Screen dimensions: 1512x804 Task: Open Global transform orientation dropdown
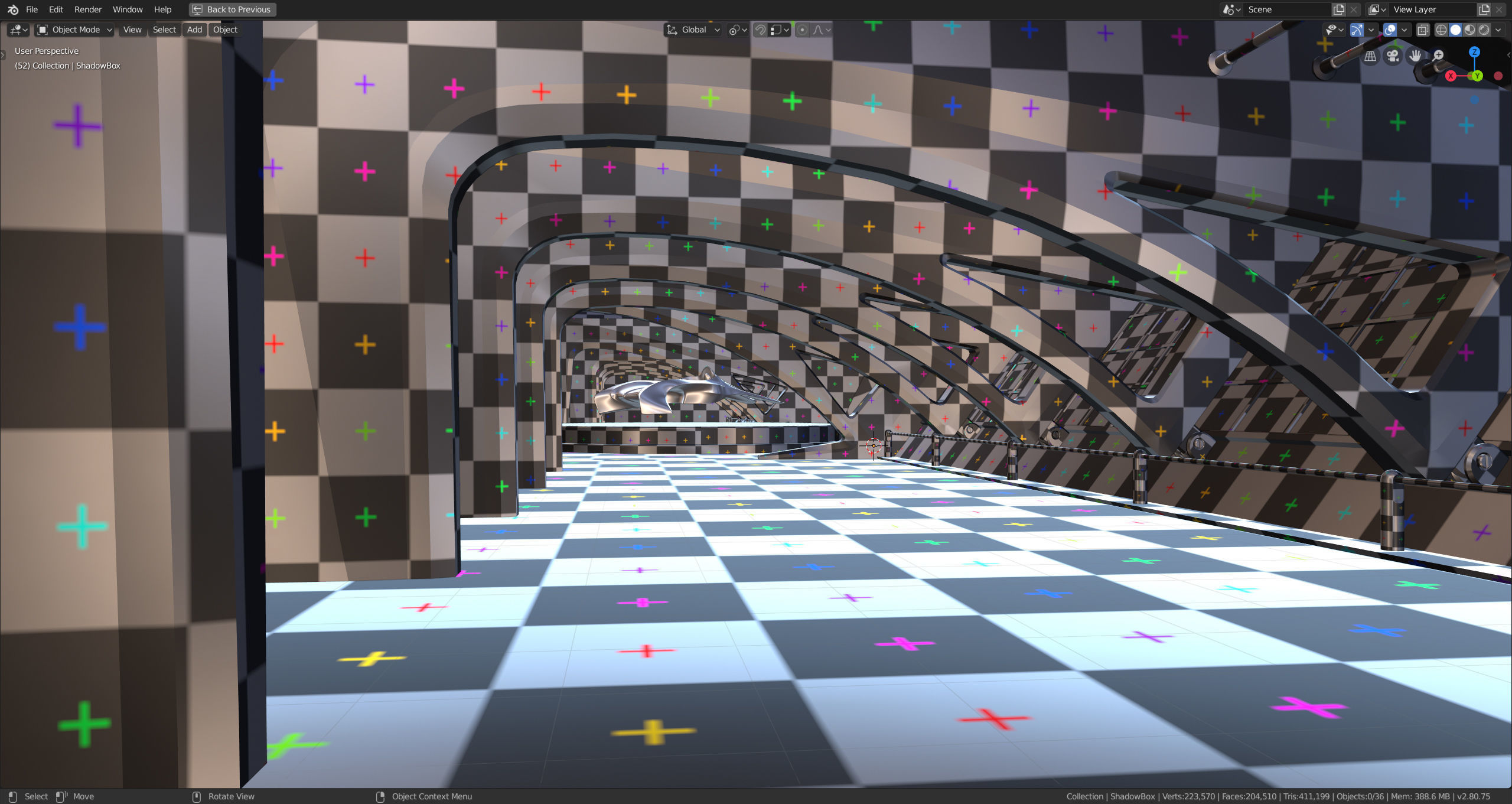tap(694, 30)
